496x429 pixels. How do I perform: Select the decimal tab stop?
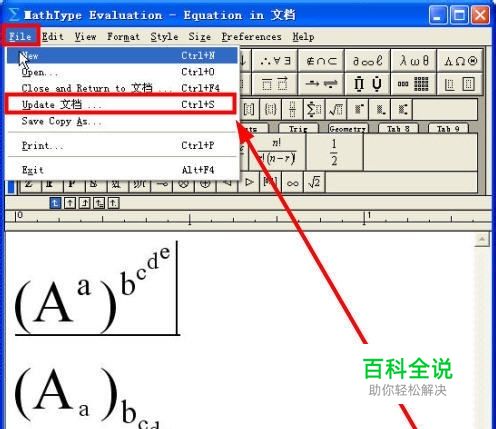click(114, 203)
